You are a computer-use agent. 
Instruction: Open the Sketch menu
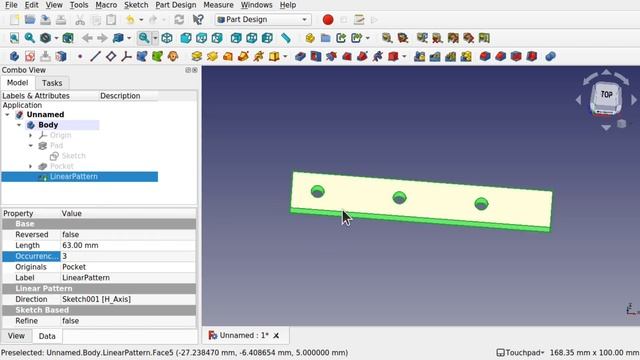click(136, 5)
